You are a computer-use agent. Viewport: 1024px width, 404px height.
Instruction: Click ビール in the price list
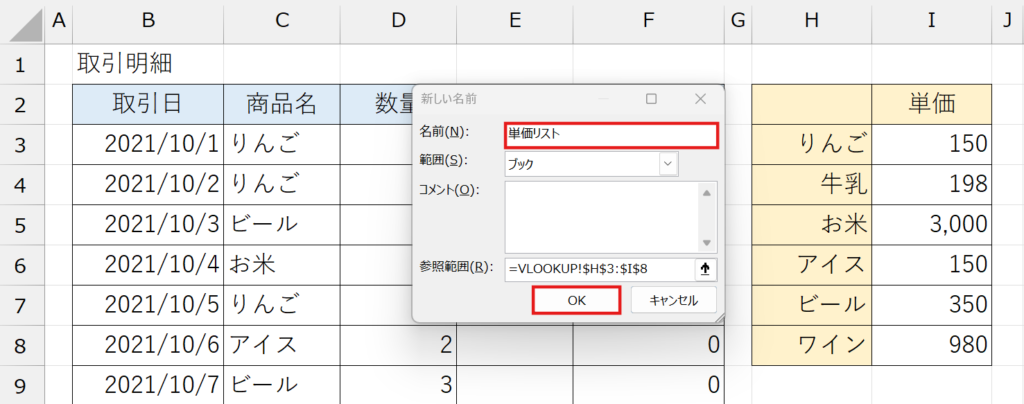coord(812,305)
